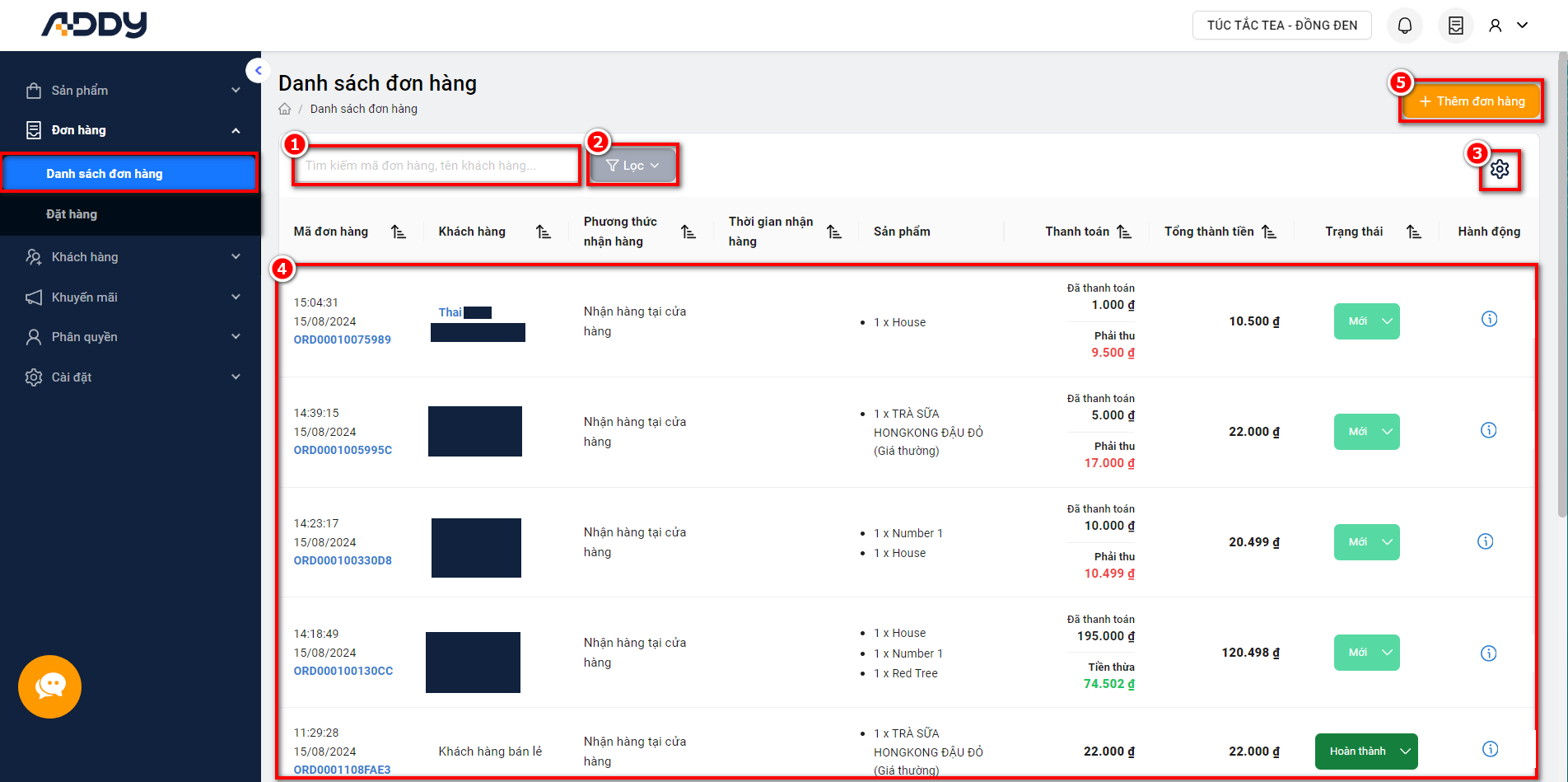Click the order receipt icon in header

tap(1455, 26)
